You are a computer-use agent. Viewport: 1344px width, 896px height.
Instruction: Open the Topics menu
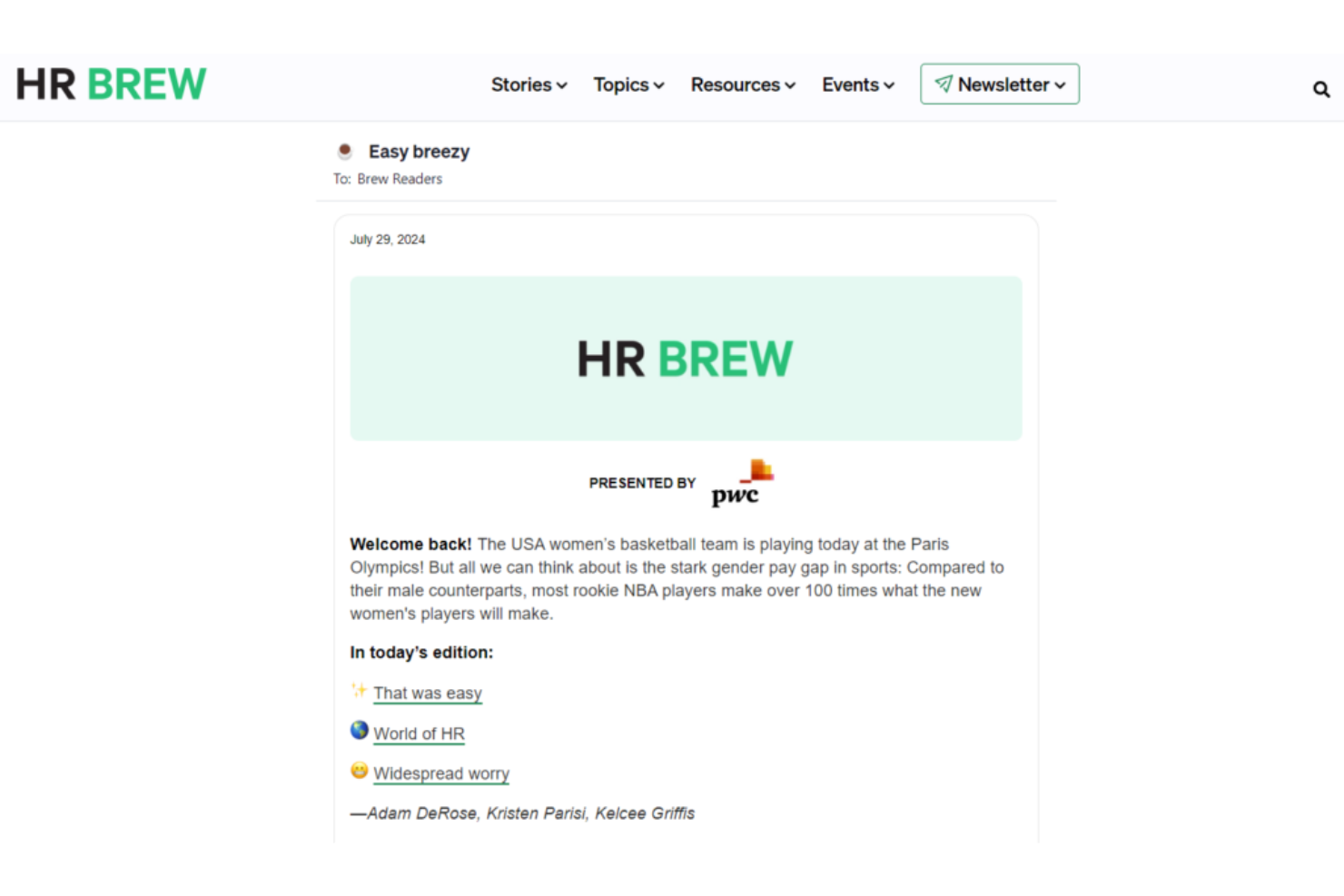629,84
